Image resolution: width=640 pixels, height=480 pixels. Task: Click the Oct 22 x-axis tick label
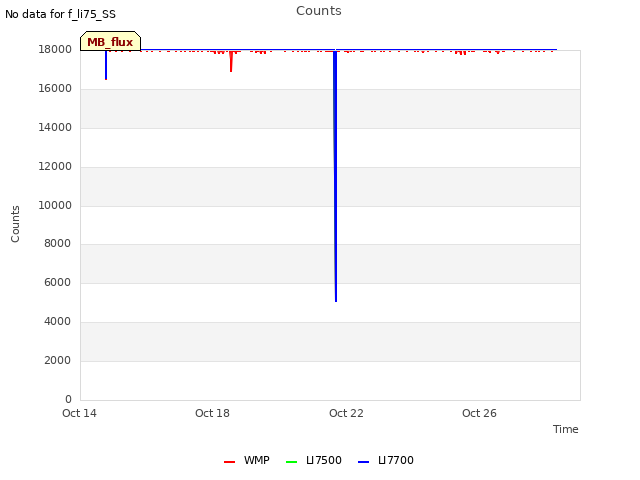[x=346, y=413]
